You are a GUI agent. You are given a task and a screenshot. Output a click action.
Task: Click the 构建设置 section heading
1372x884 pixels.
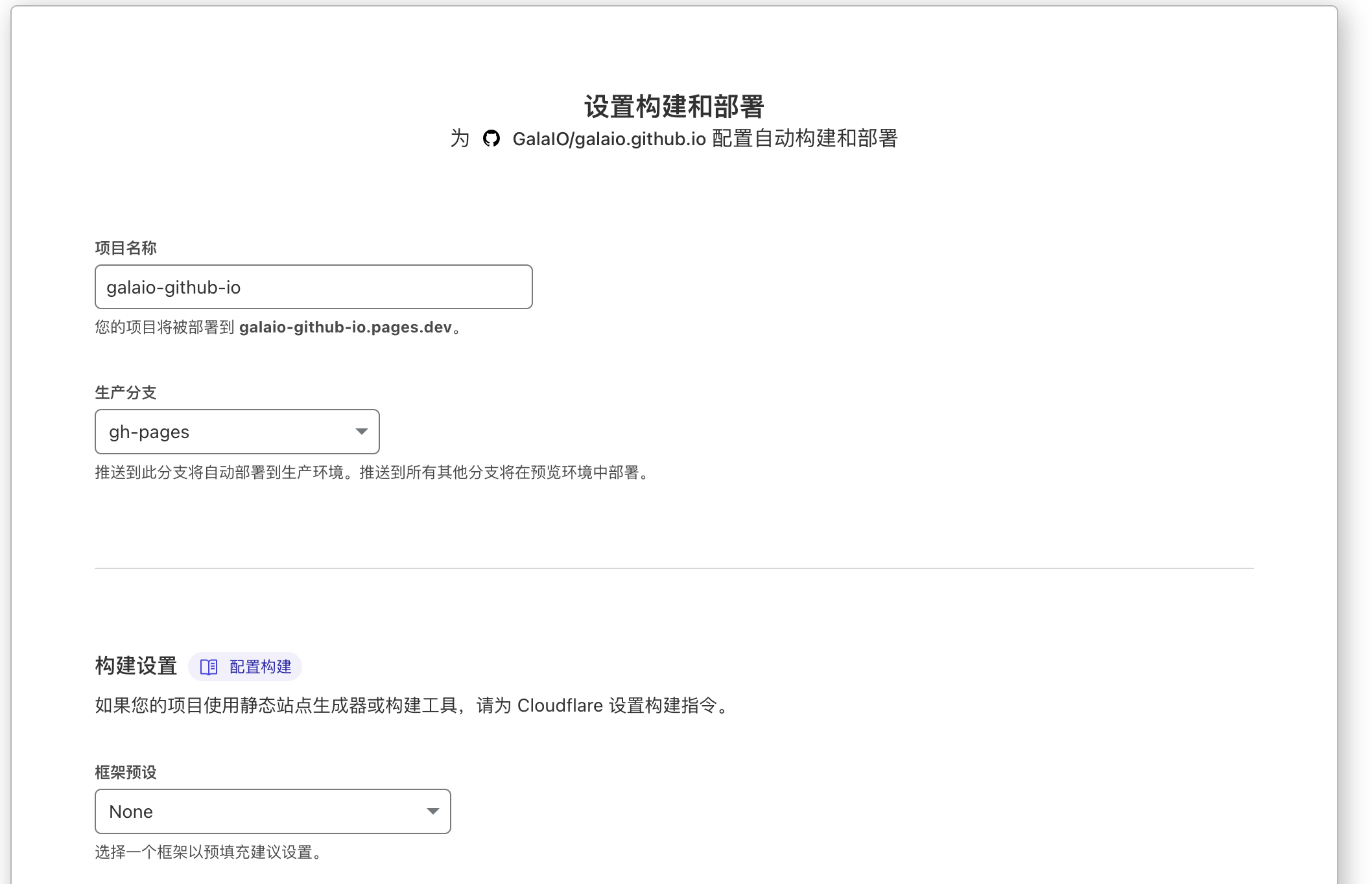[136, 666]
